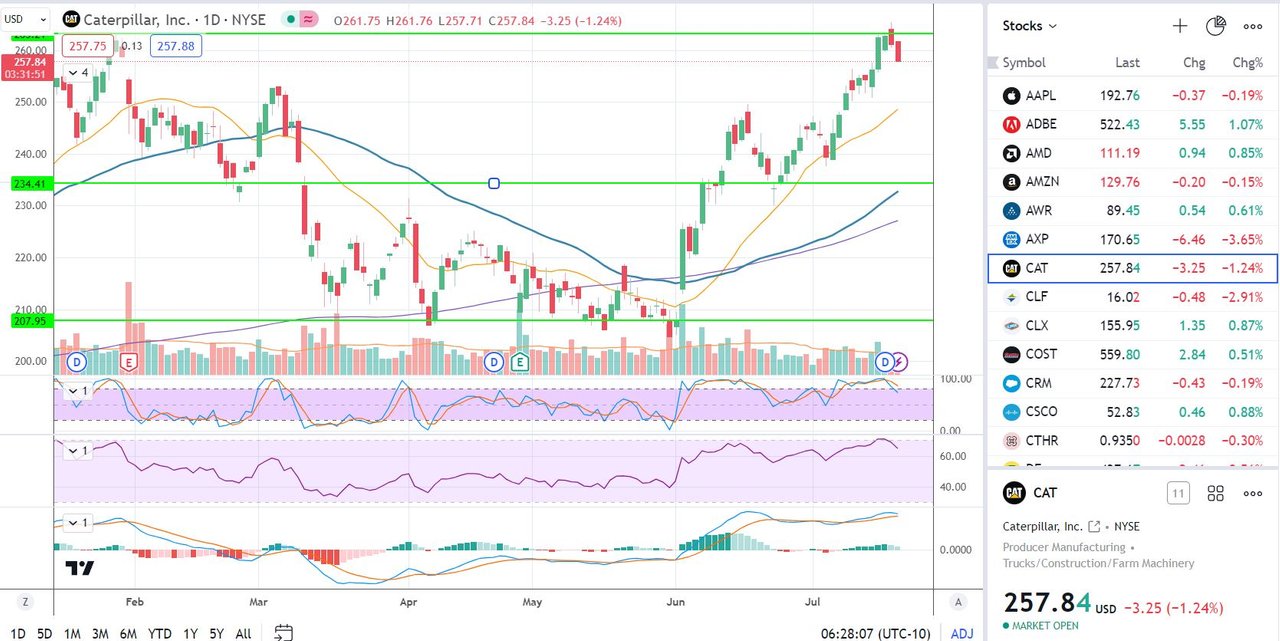Sort watchlist by Chg% column
The height and width of the screenshot is (641, 1280).
(x=1247, y=62)
